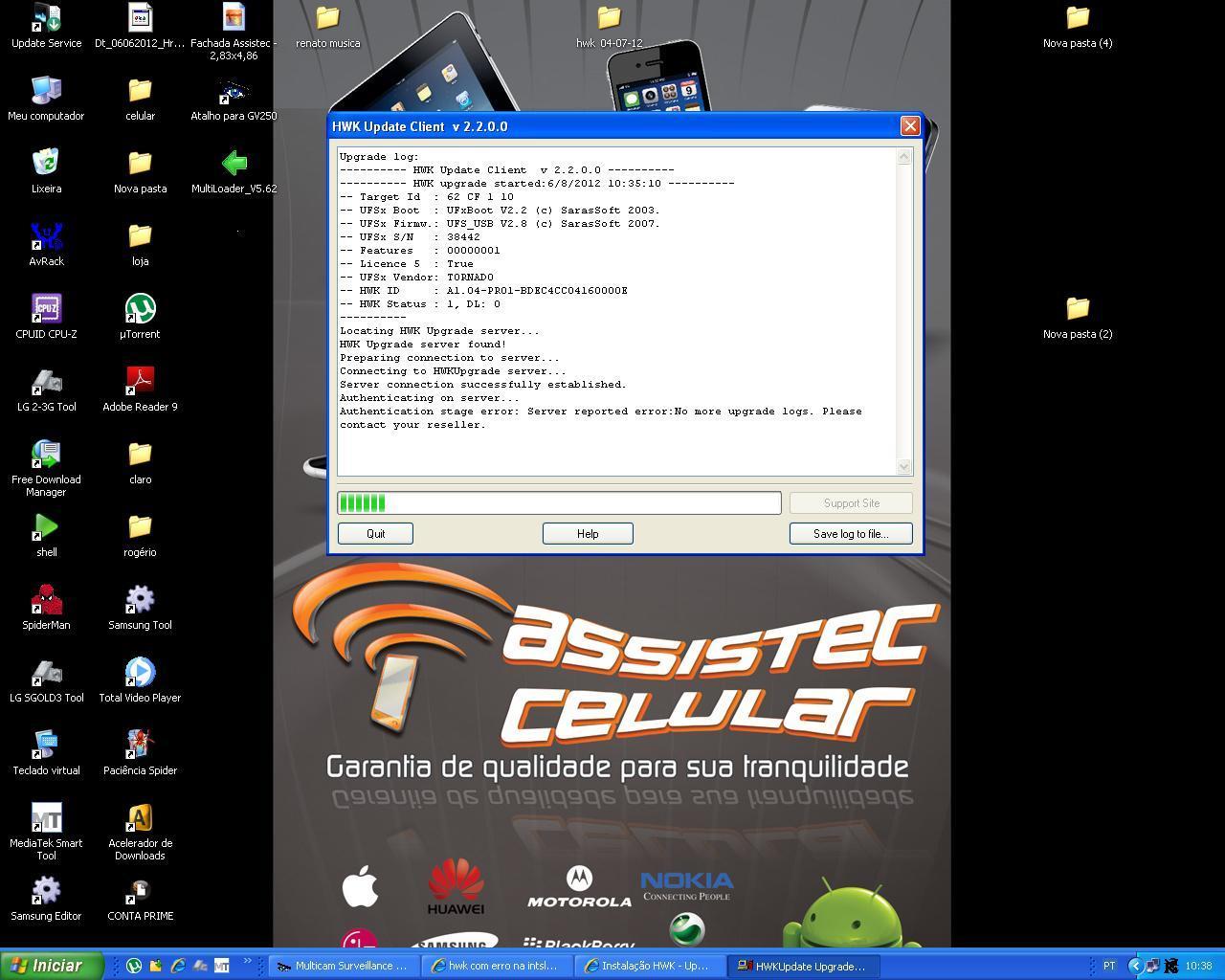The height and width of the screenshot is (980, 1225).
Task: Click the log scrollbar up arrow
Action: tap(904, 157)
